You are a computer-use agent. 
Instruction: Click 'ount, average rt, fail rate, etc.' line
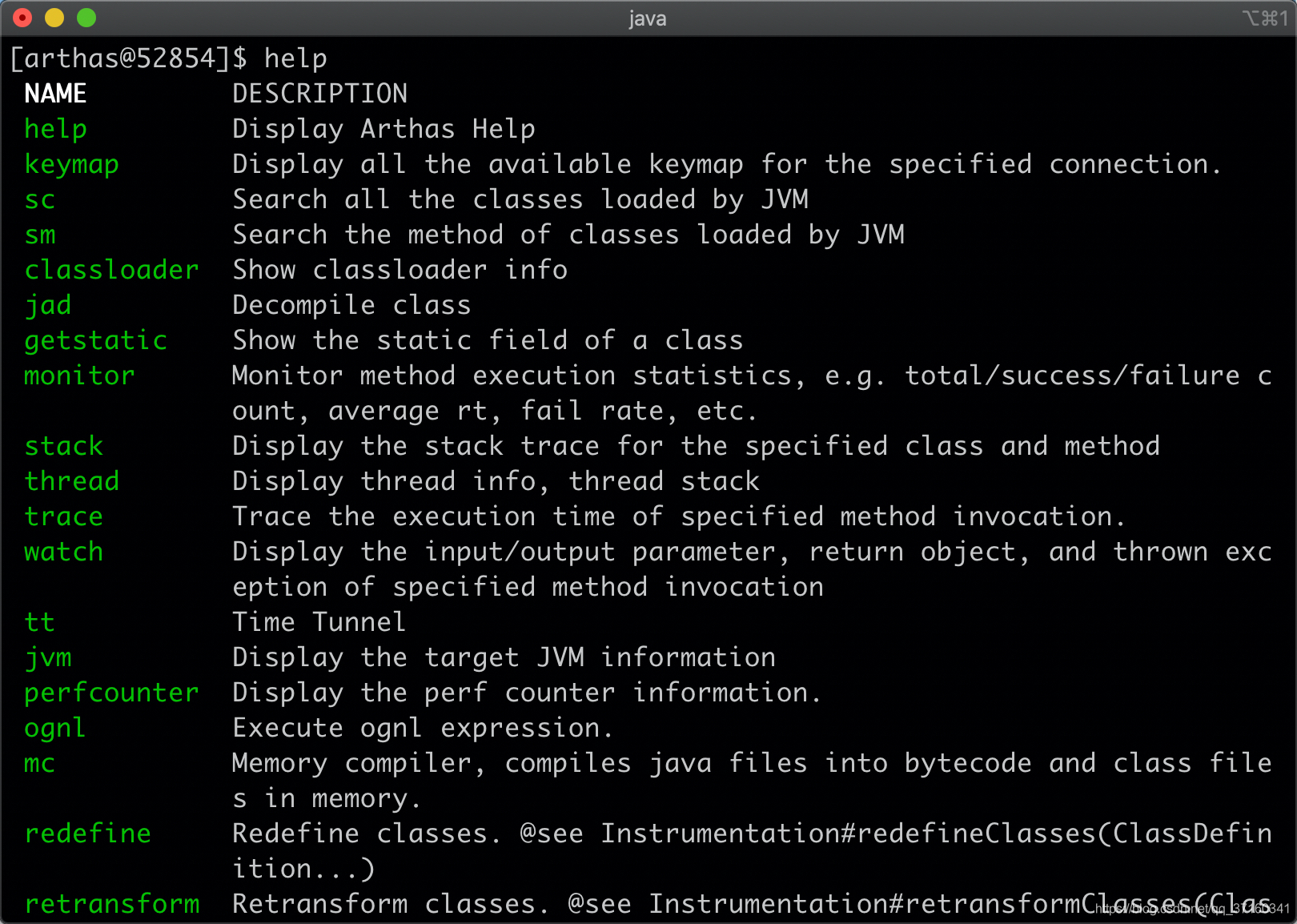(x=495, y=411)
